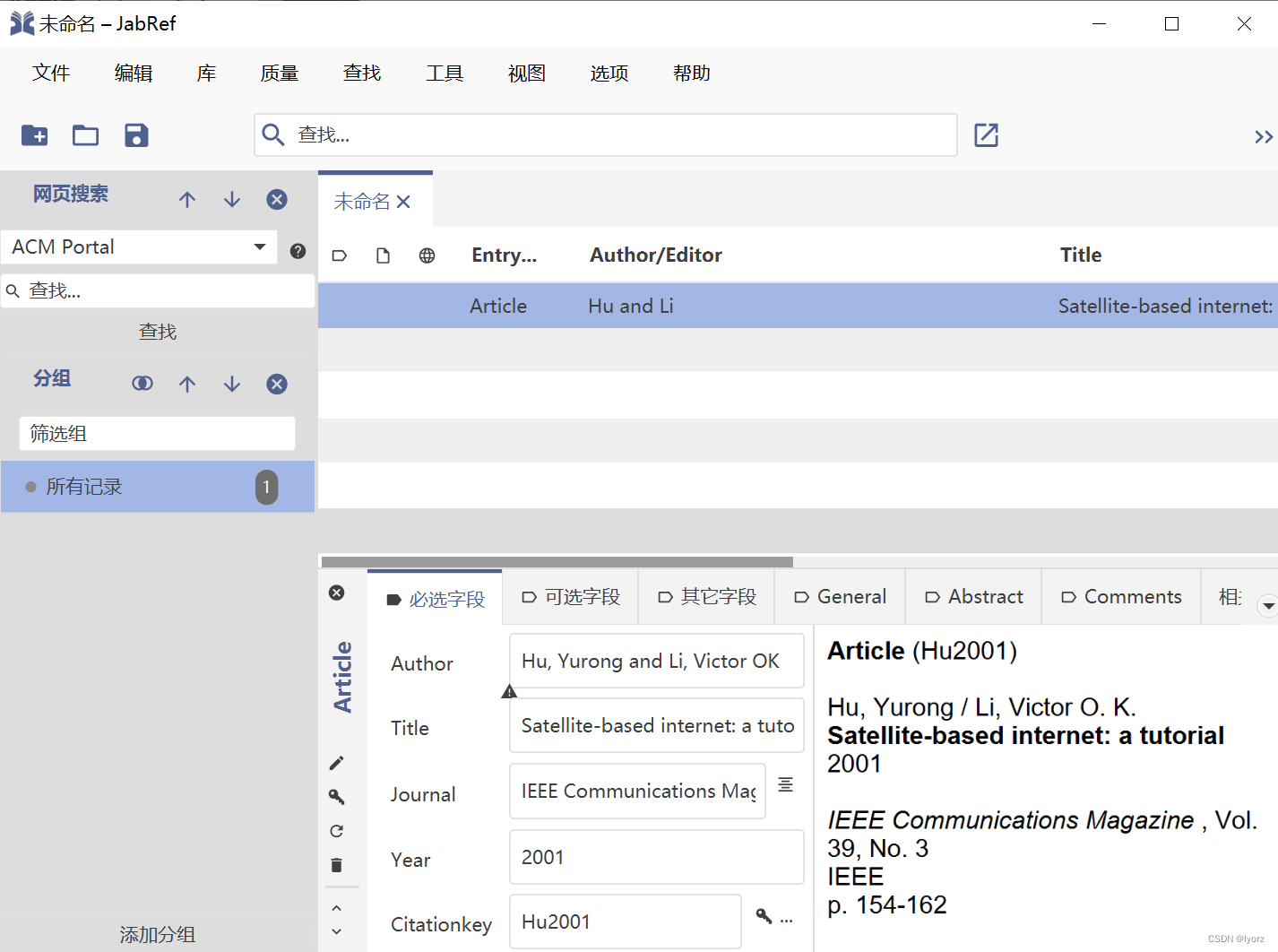Viewport: 1278px width, 952px height.
Task: Move web search panel down
Action: [232, 199]
